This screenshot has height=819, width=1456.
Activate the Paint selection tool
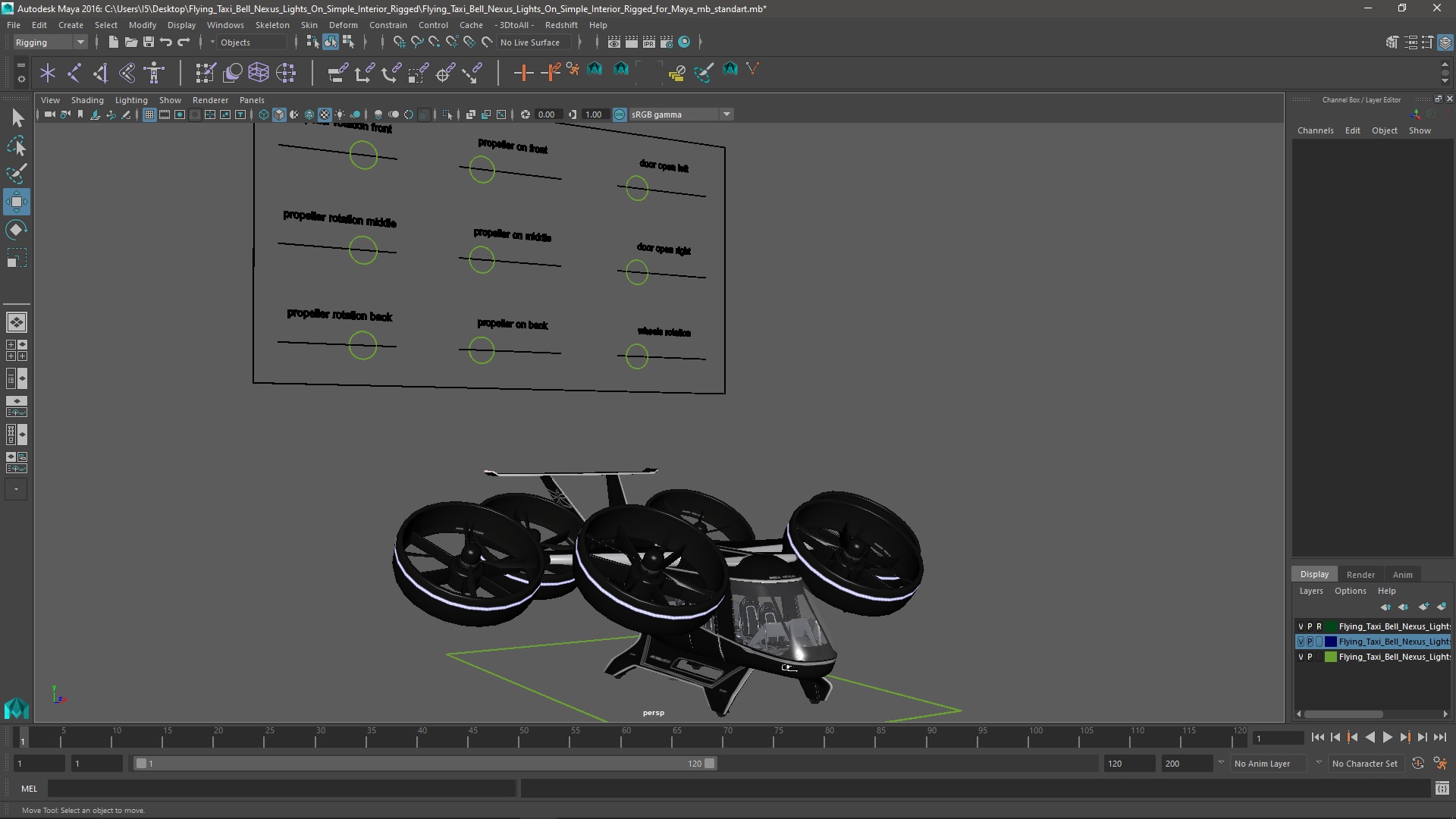tap(17, 174)
